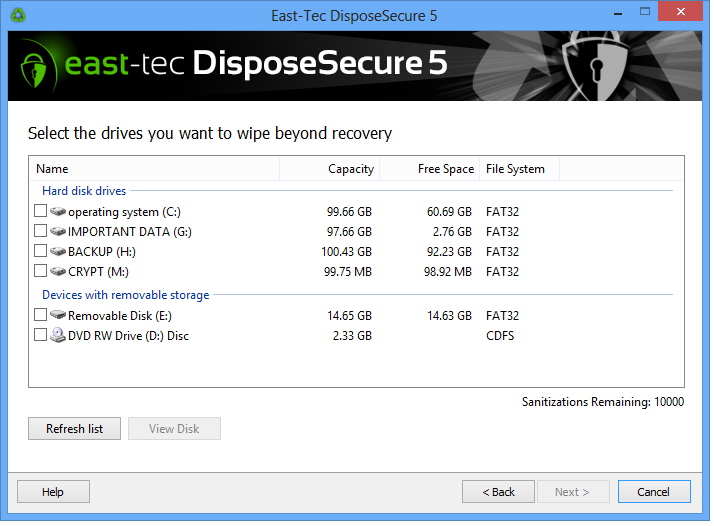Click the Next > button
714x526 pixels.
pyautogui.click(x=573, y=492)
